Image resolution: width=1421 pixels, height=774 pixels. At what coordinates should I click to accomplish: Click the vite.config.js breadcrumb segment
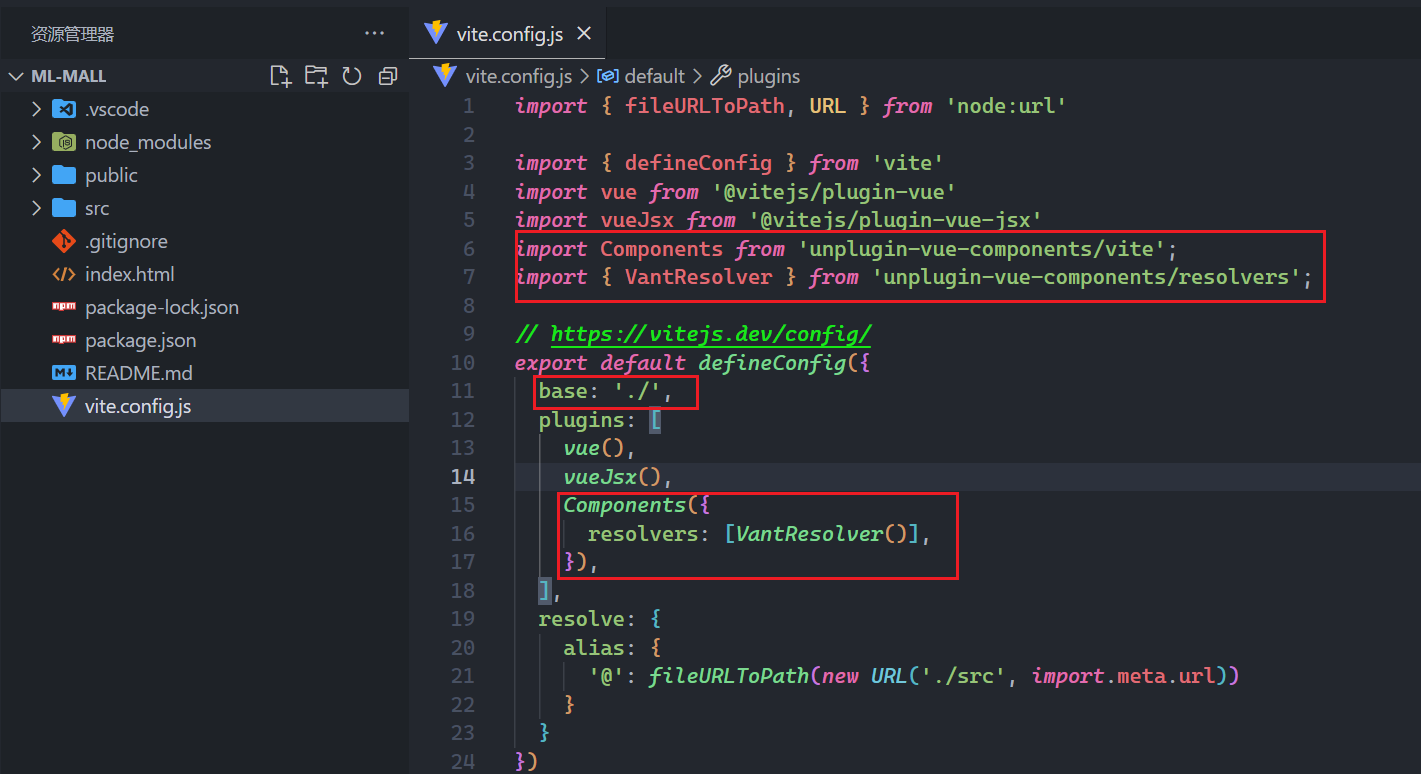click(519, 76)
